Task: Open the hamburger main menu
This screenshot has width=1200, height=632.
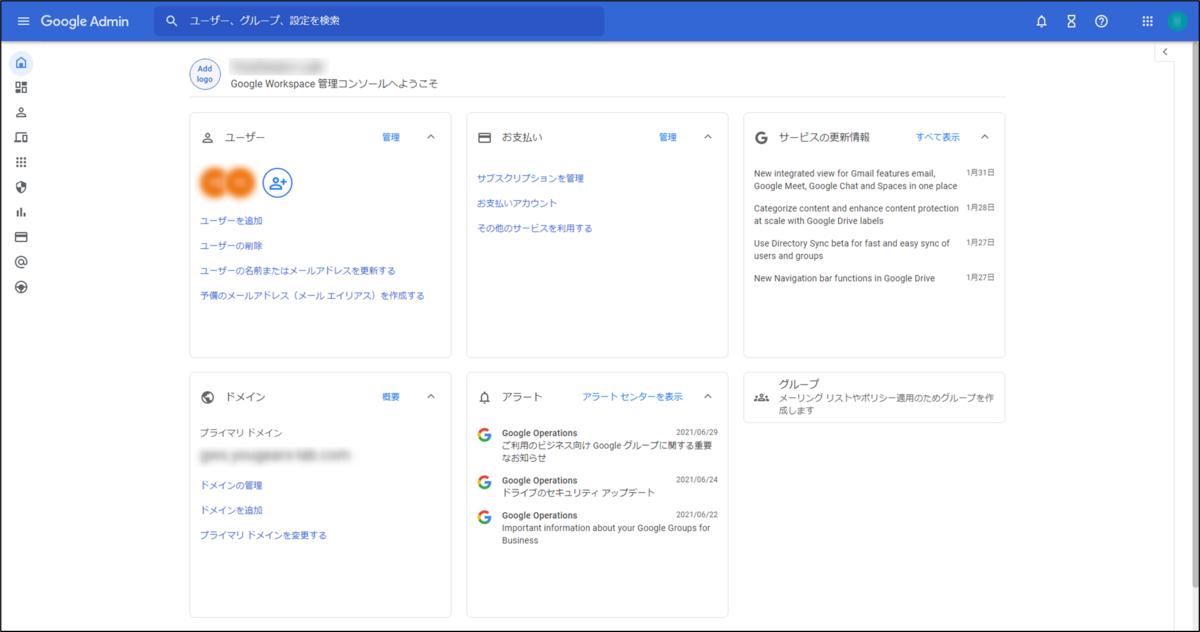Action: tap(24, 21)
